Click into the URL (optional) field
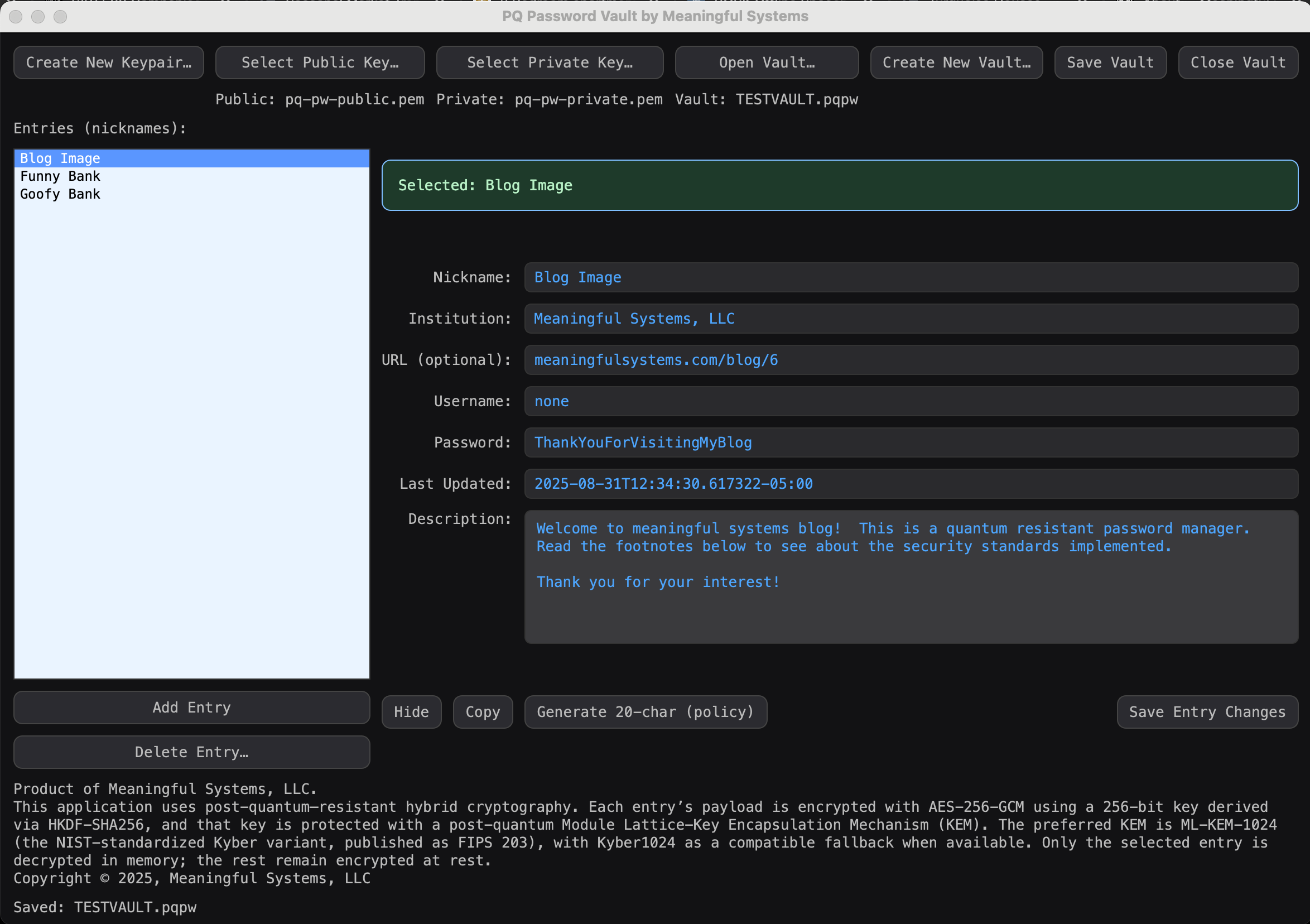1310x924 pixels. (911, 360)
